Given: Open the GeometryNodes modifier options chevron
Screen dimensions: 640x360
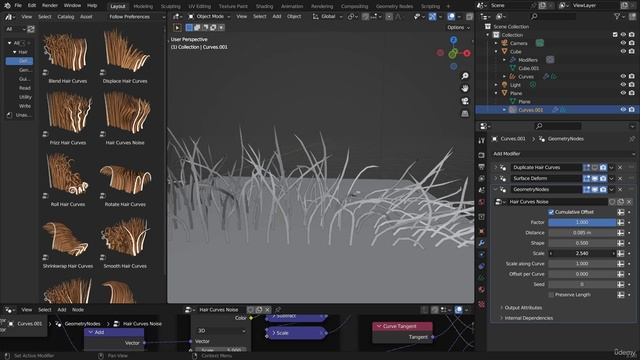Looking at the screenshot, I should pyautogui.click(x=611, y=190).
